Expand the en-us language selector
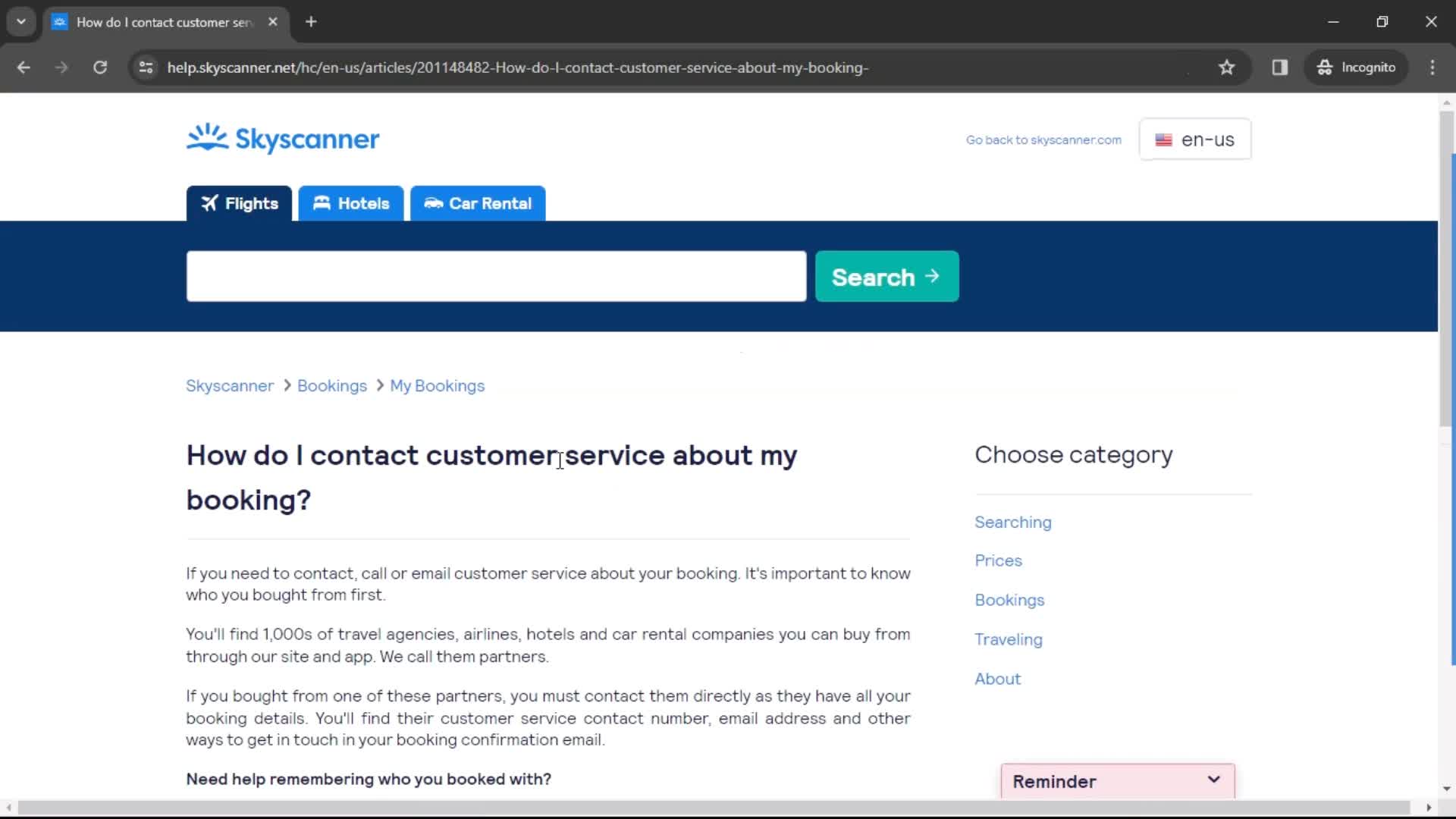This screenshot has width=1456, height=819. click(x=1195, y=139)
